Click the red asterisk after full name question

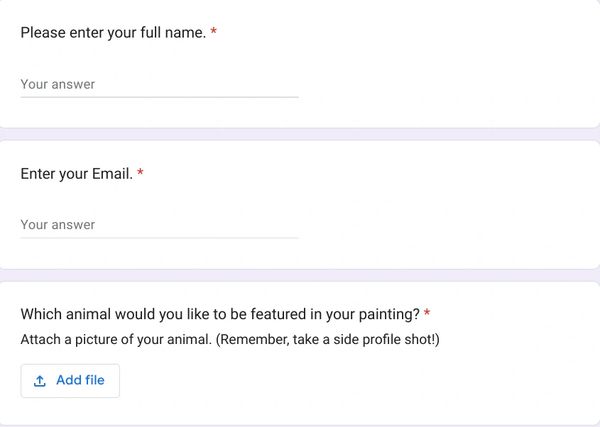click(x=214, y=32)
